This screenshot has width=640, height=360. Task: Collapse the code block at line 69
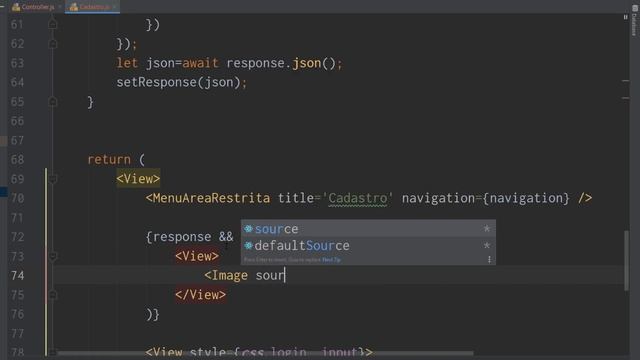pyautogui.click(x=53, y=179)
